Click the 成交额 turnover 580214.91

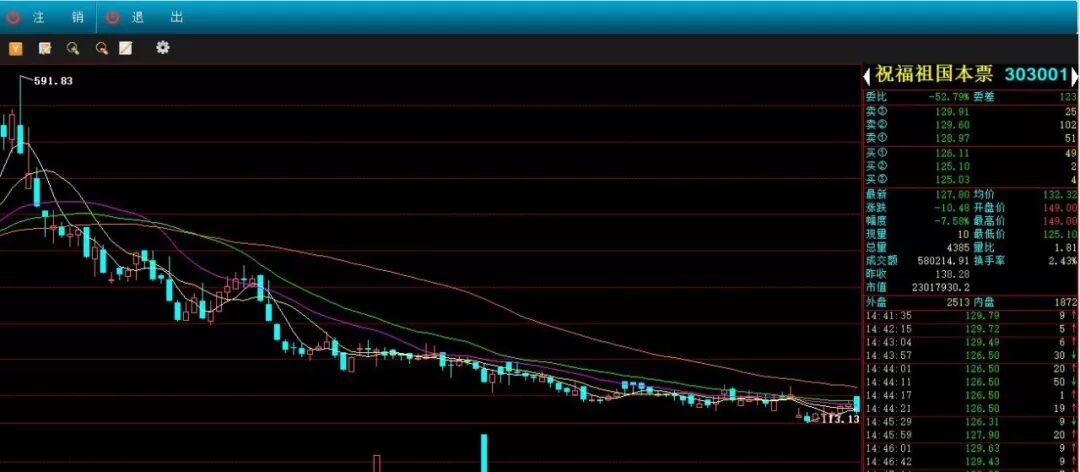[x=944, y=261]
